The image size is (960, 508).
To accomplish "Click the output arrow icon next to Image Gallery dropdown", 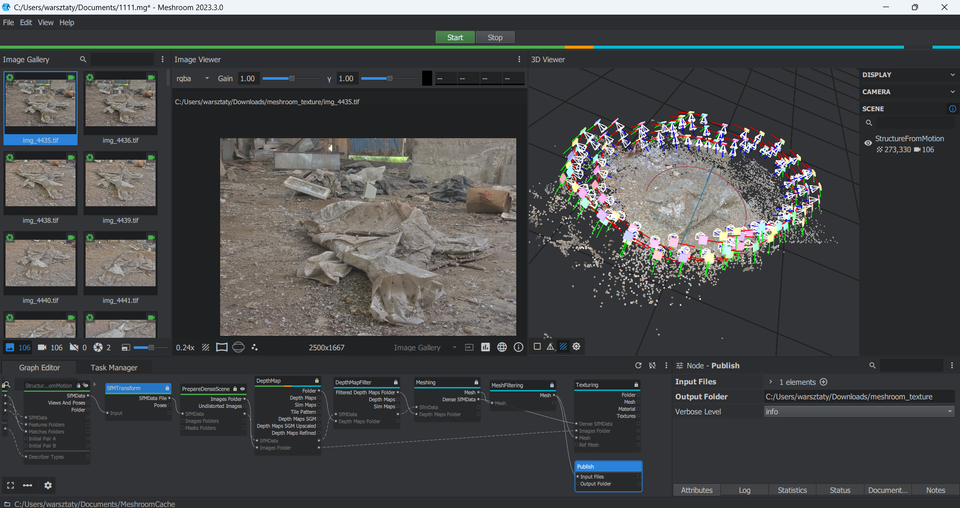I will 469,347.
